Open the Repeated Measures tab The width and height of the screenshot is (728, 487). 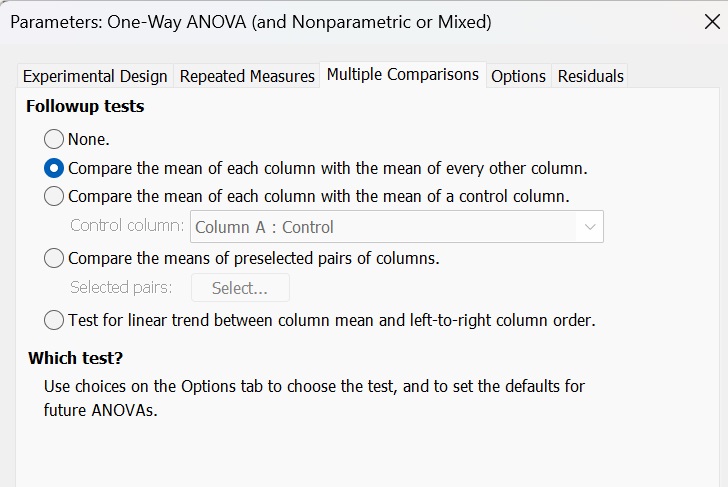[247, 76]
